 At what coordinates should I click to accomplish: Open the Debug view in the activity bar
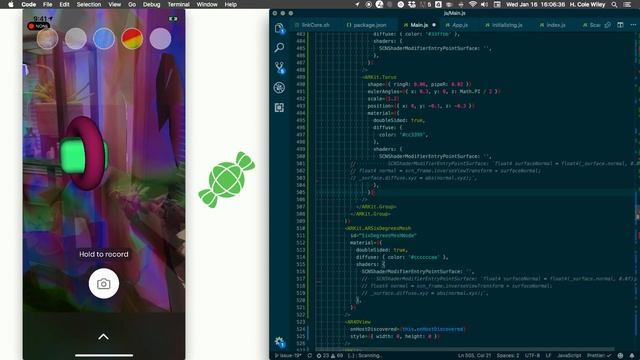point(279,87)
